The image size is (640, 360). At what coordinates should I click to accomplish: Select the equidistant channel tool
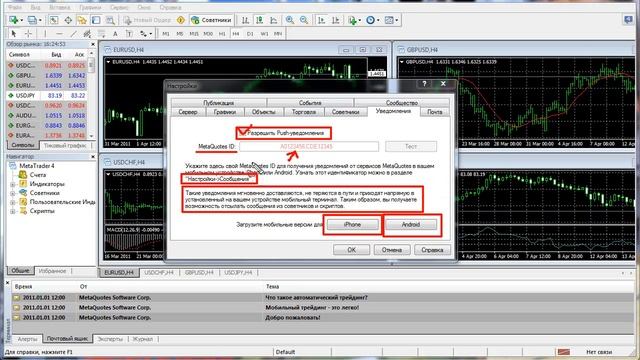pos(87,33)
